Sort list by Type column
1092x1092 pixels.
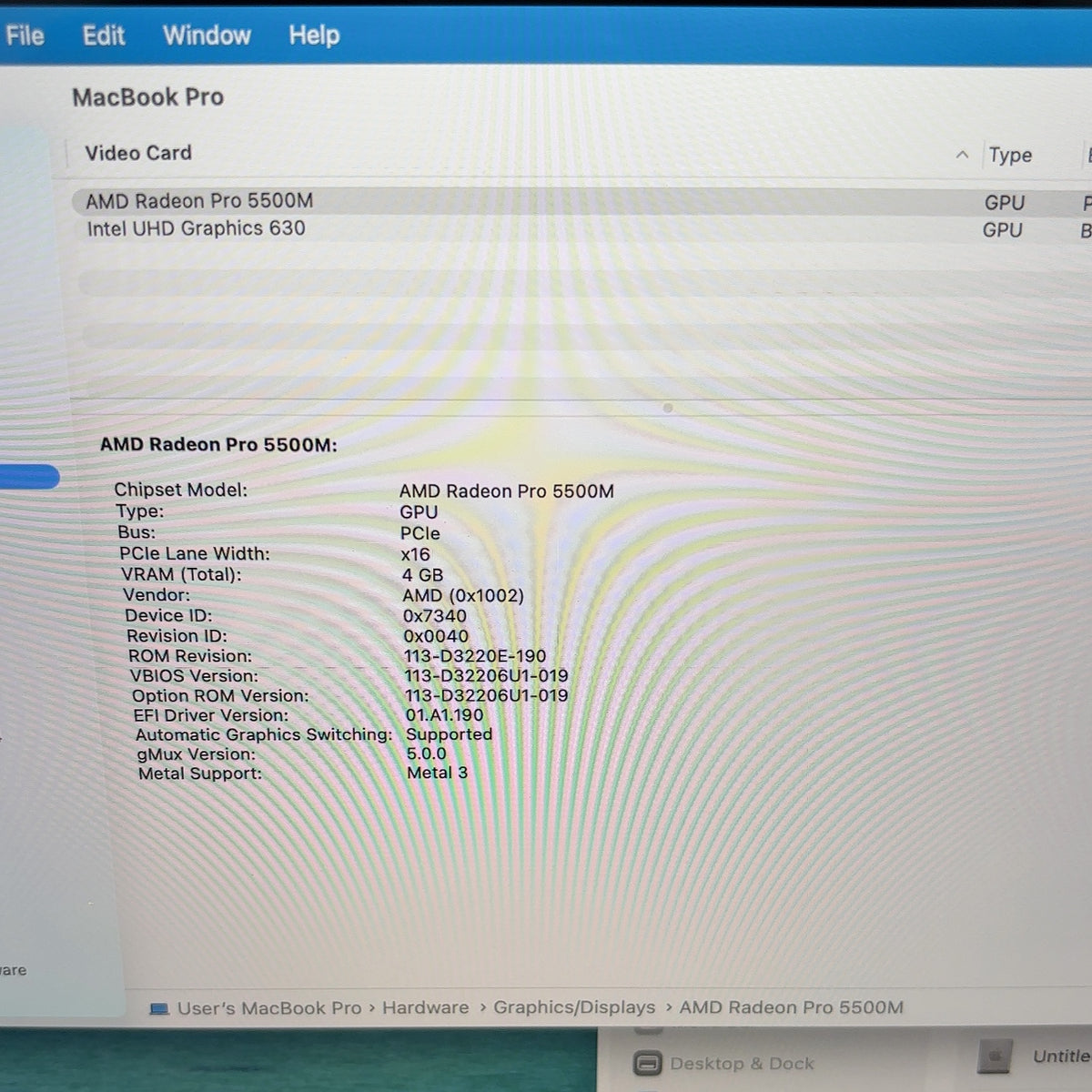click(1010, 156)
